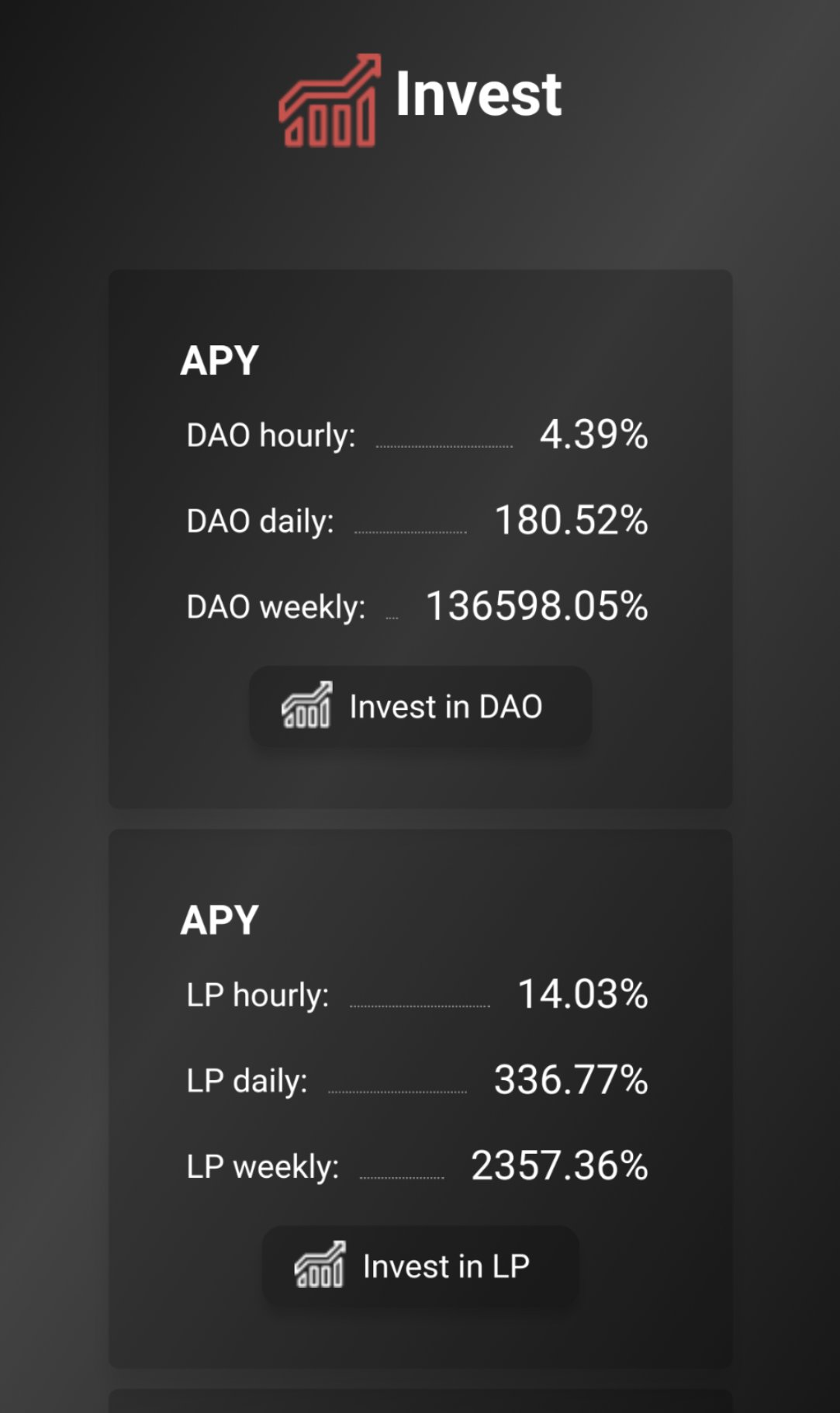The width and height of the screenshot is (840, 1413).
Task: Click the red chart logo beside Invest
Action: click(x=330, y=100)
